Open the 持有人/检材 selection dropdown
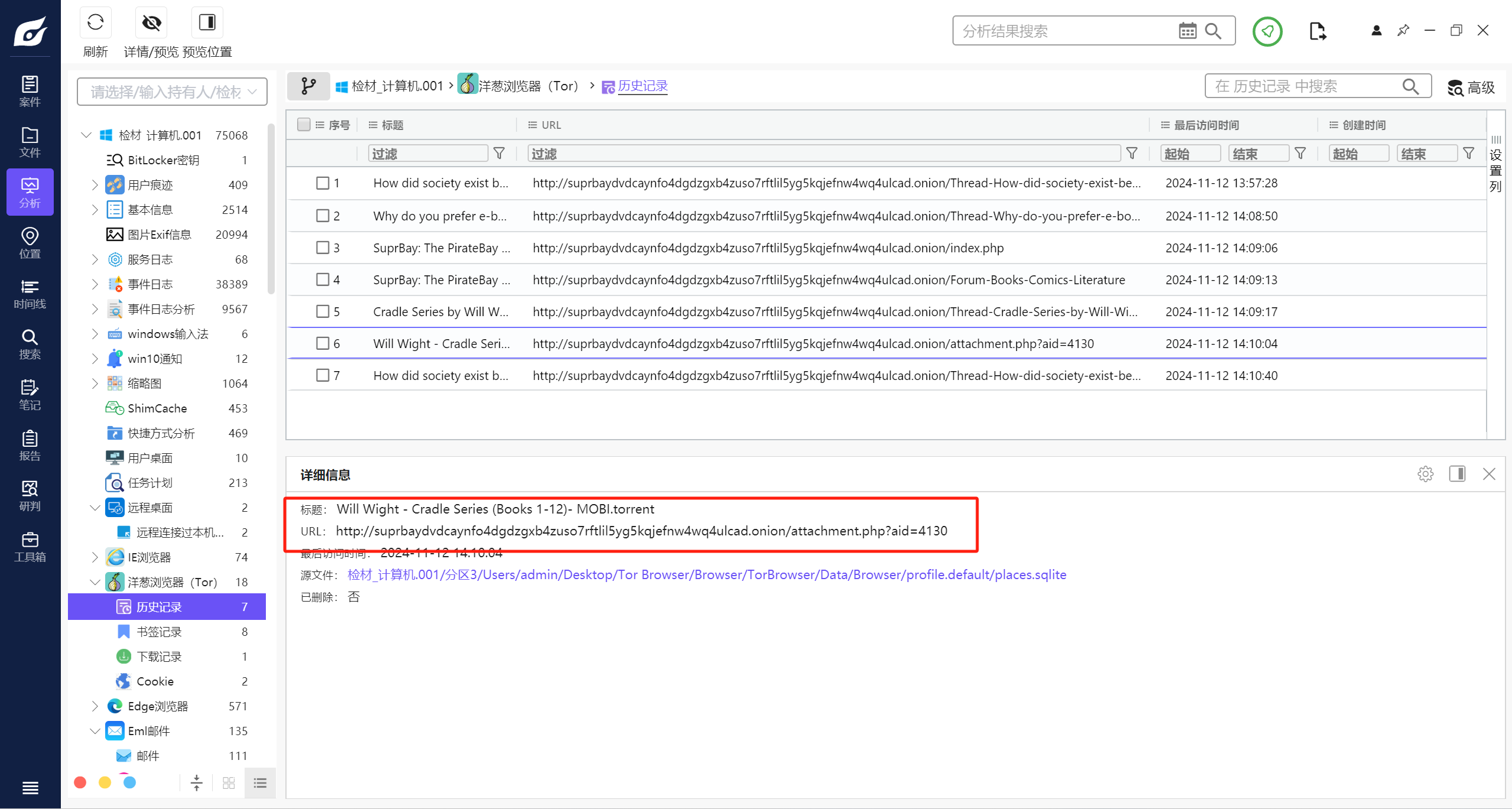 (x=172, y=92)
